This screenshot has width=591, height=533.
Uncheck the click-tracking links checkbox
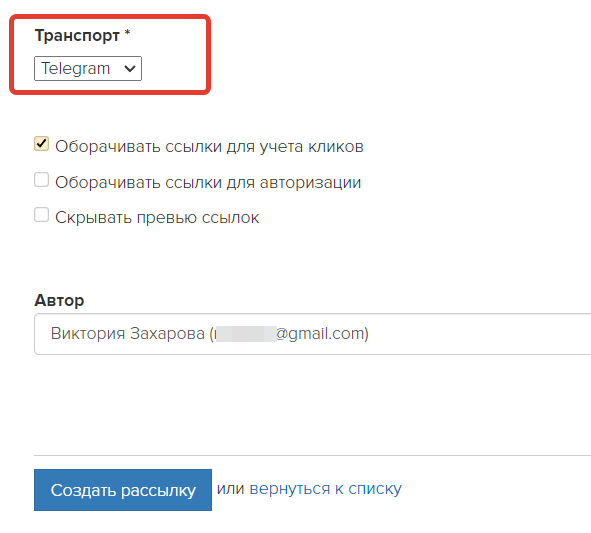[41, 144]
